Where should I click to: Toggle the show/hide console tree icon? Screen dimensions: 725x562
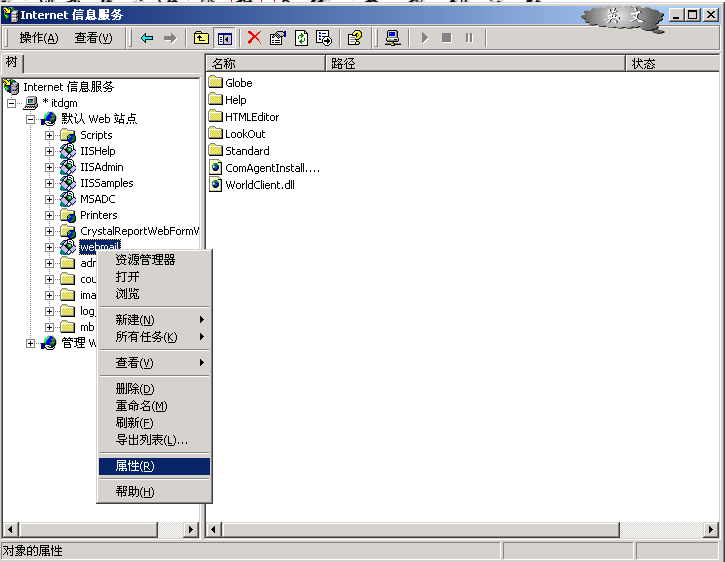225,38
